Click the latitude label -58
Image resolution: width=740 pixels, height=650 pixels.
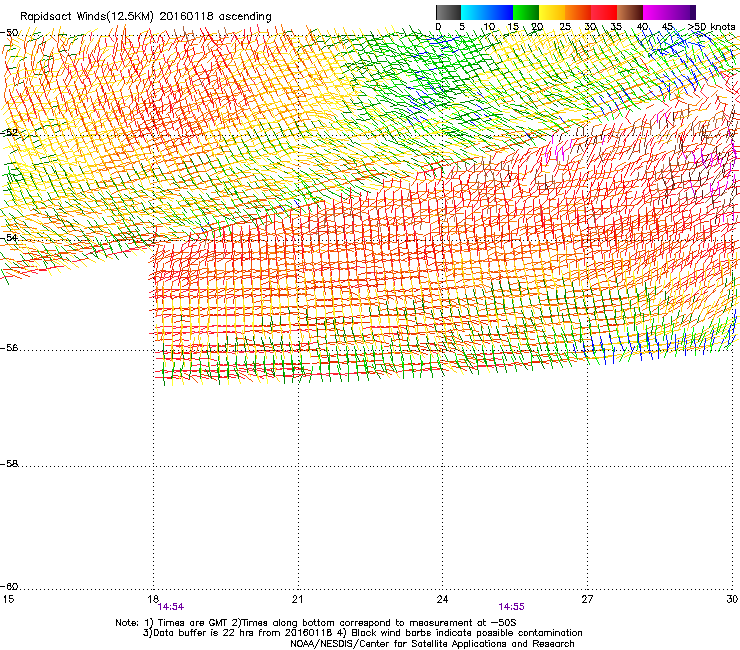tap(9, 464)
